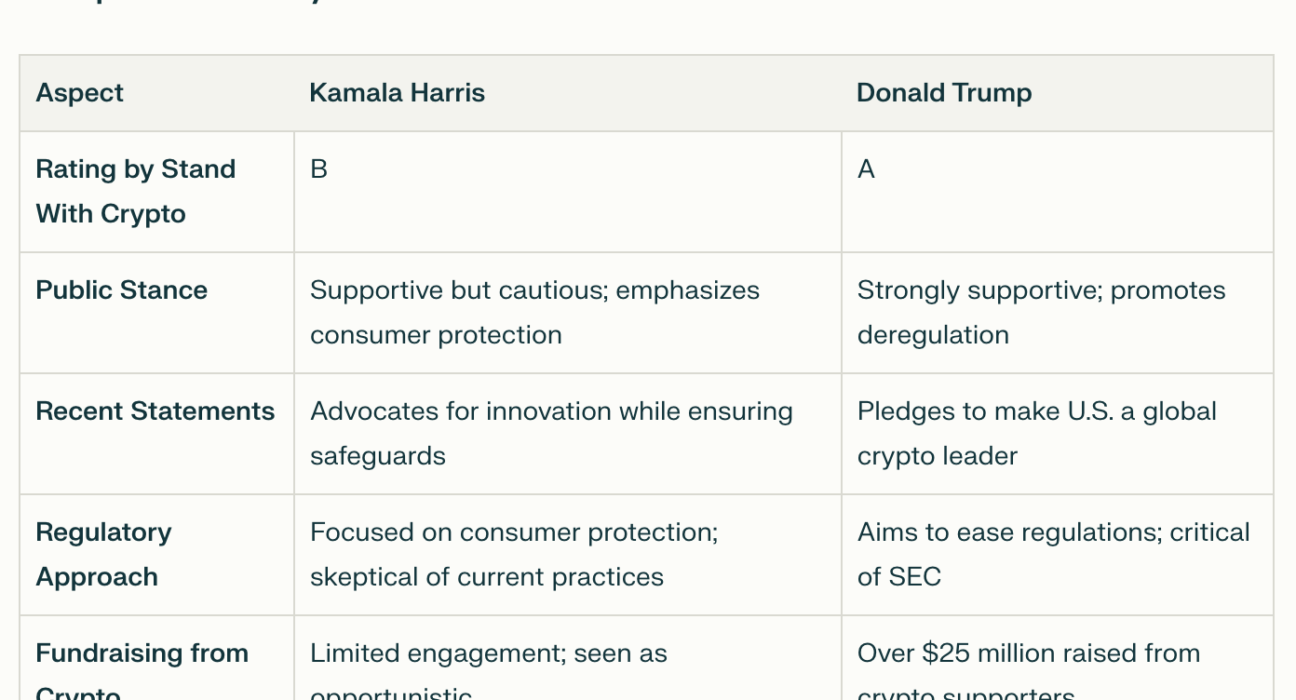
Task: Select the Public Stance row label
Action: (122, 290)
